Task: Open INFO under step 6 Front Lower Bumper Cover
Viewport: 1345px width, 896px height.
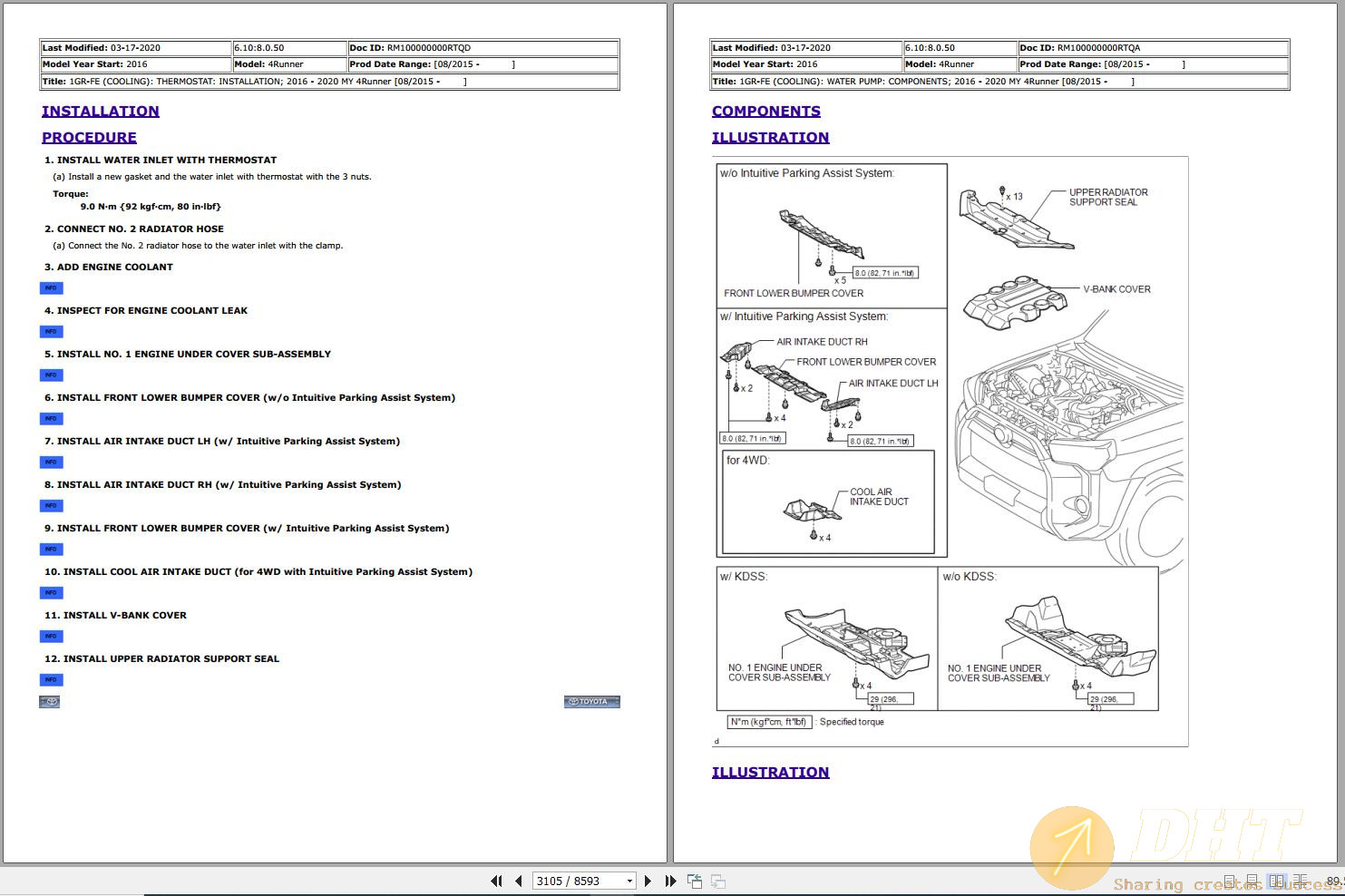Action: [51, 419]
